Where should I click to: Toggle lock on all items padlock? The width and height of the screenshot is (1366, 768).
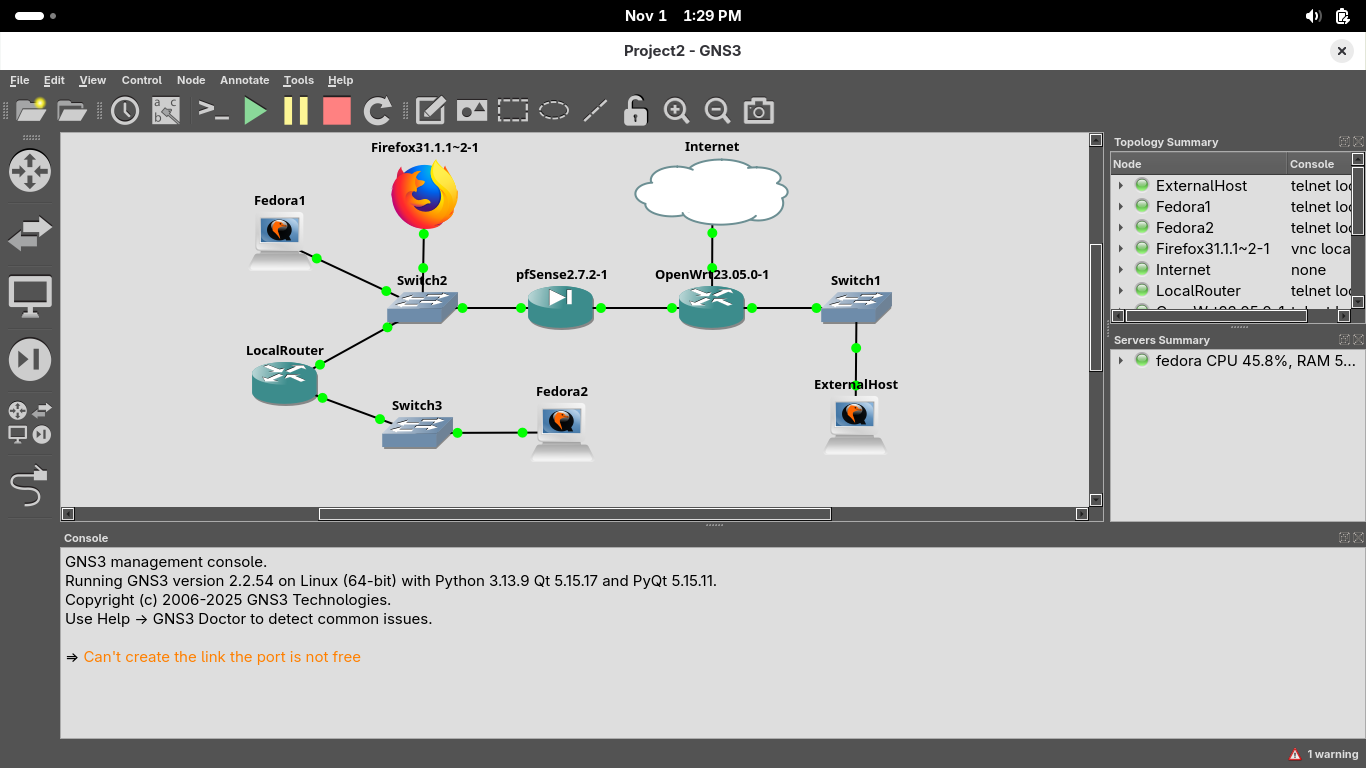pyautogui.click(x=635, y=111)
